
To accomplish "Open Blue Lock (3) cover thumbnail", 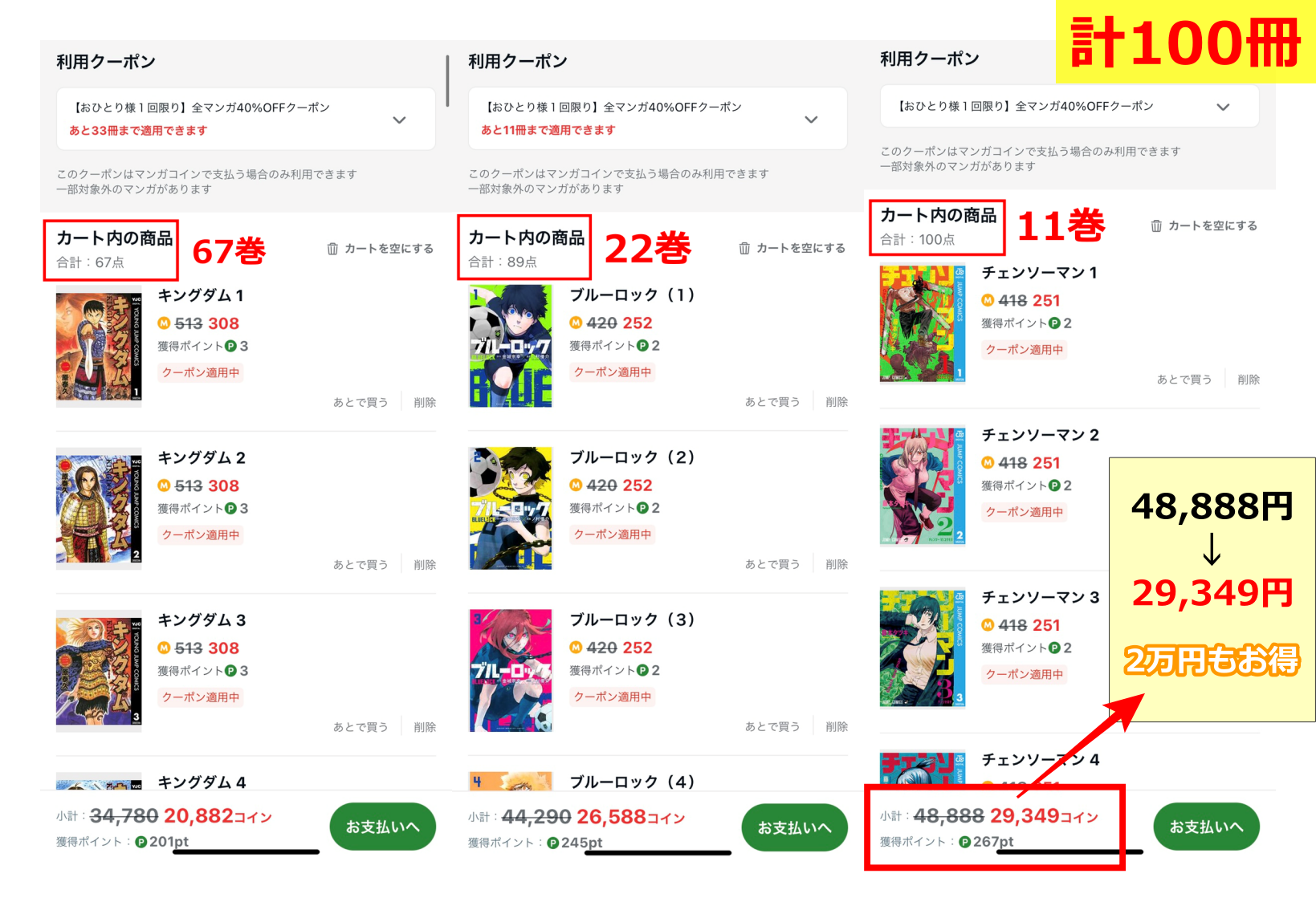I will 511,670.
